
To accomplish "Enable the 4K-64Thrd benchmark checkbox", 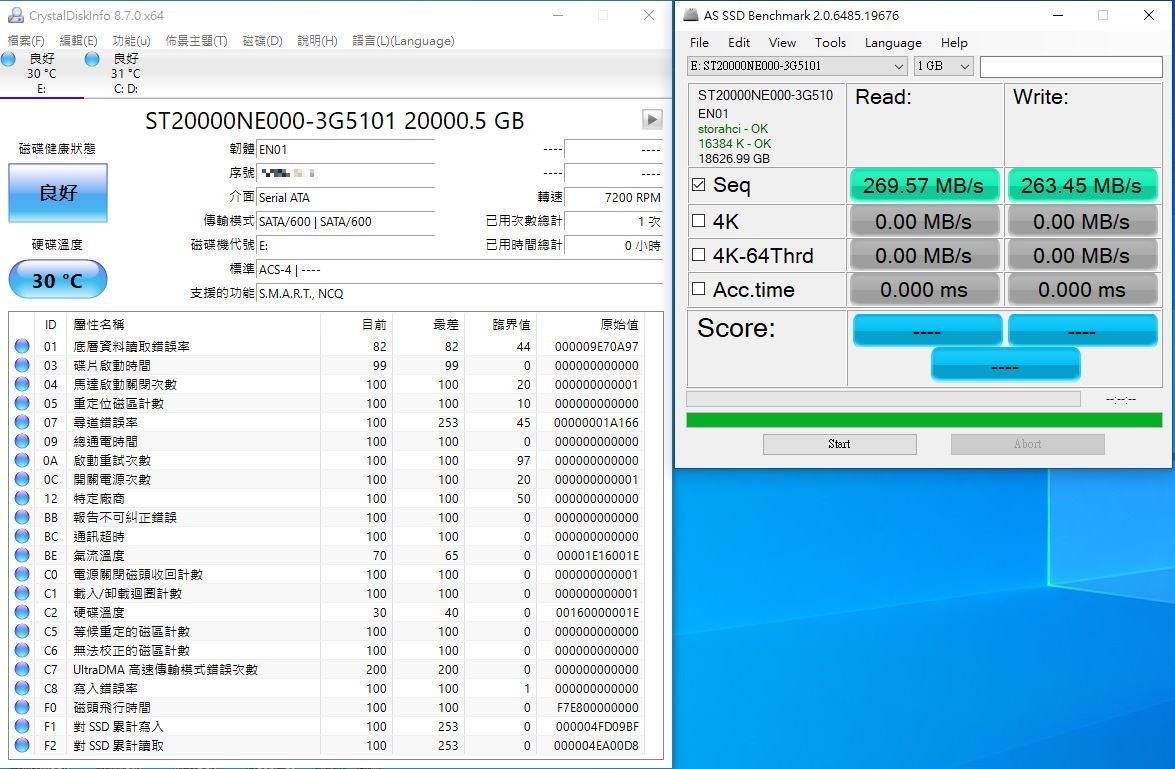I will 698,255.
